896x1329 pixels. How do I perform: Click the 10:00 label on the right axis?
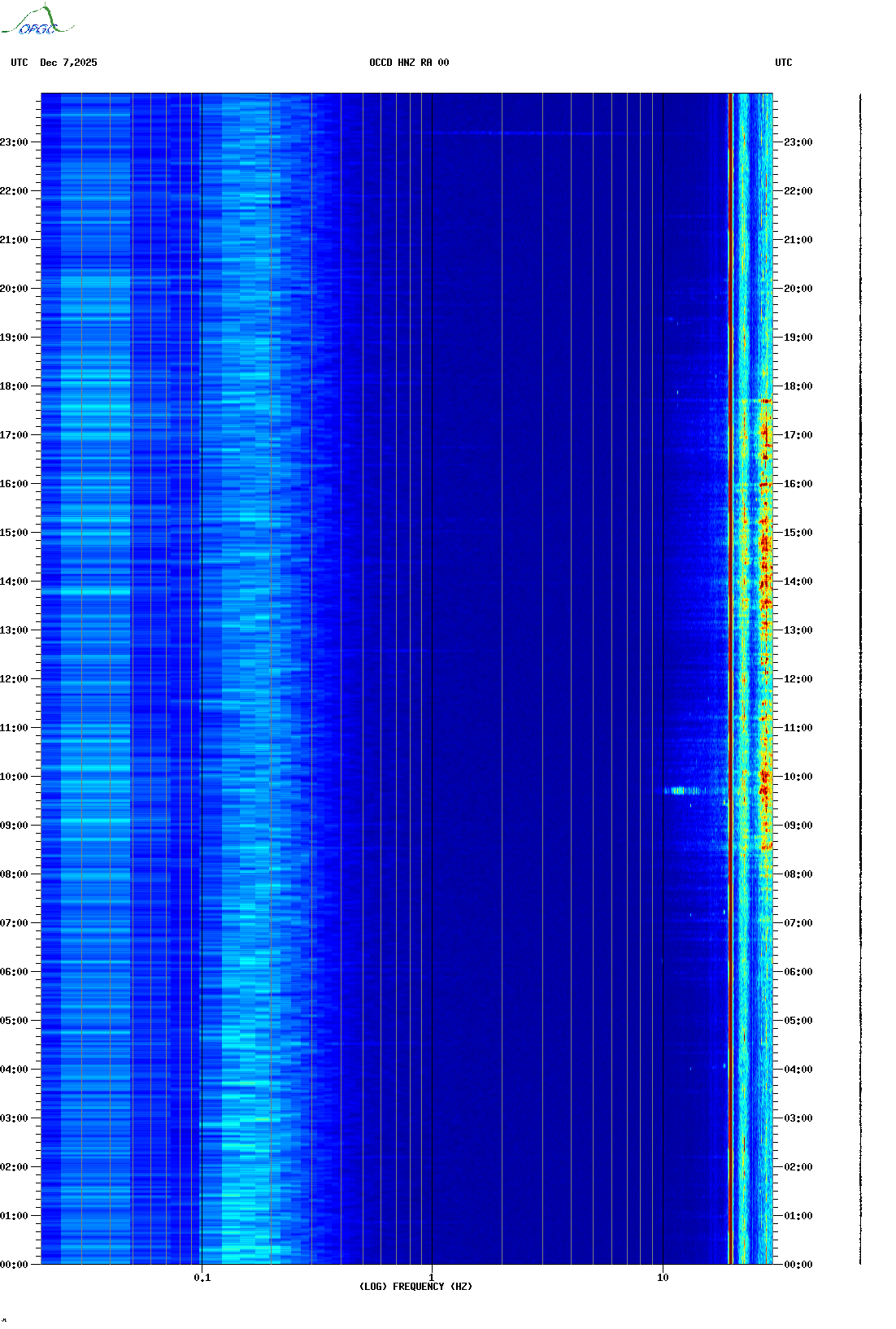(x=798, y=777)
